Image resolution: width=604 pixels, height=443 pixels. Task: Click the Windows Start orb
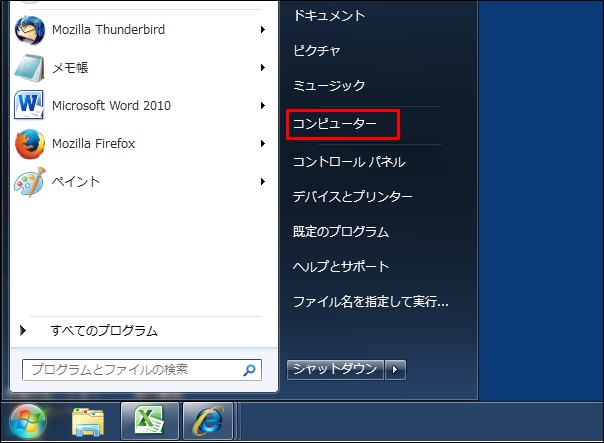click(x=28, y=420)
